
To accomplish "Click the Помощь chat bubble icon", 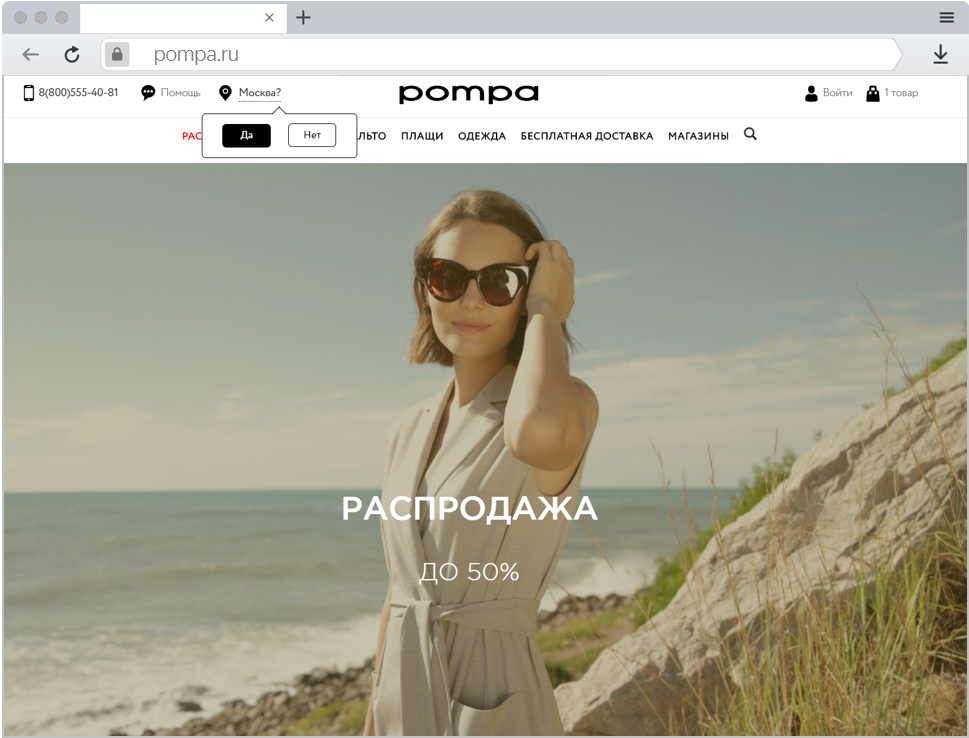I will pos(148,93).
